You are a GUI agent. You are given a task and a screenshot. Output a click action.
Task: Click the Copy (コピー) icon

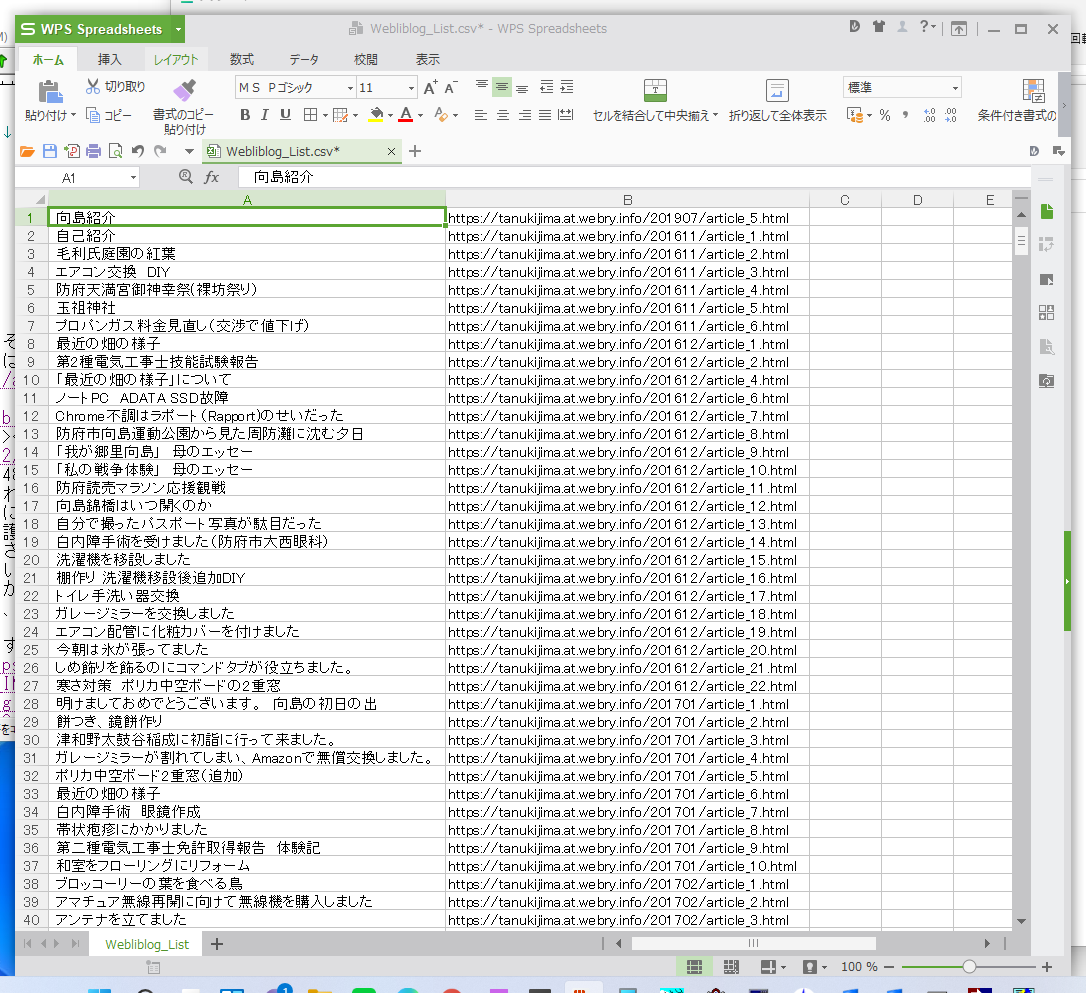click(93, 115)
